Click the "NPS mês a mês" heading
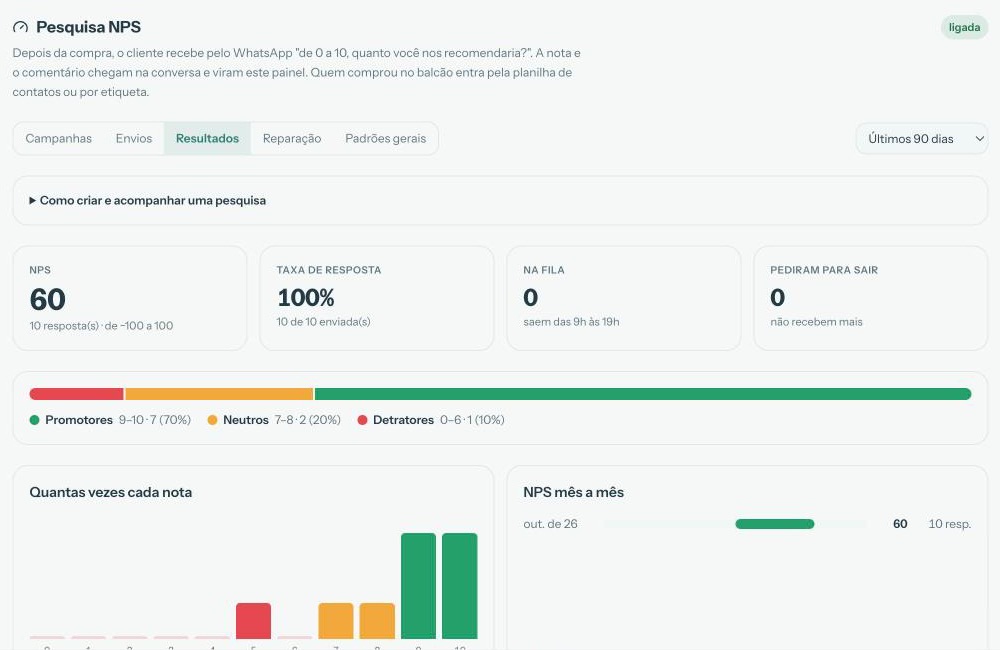1000x650 pixels. point(573,492)
